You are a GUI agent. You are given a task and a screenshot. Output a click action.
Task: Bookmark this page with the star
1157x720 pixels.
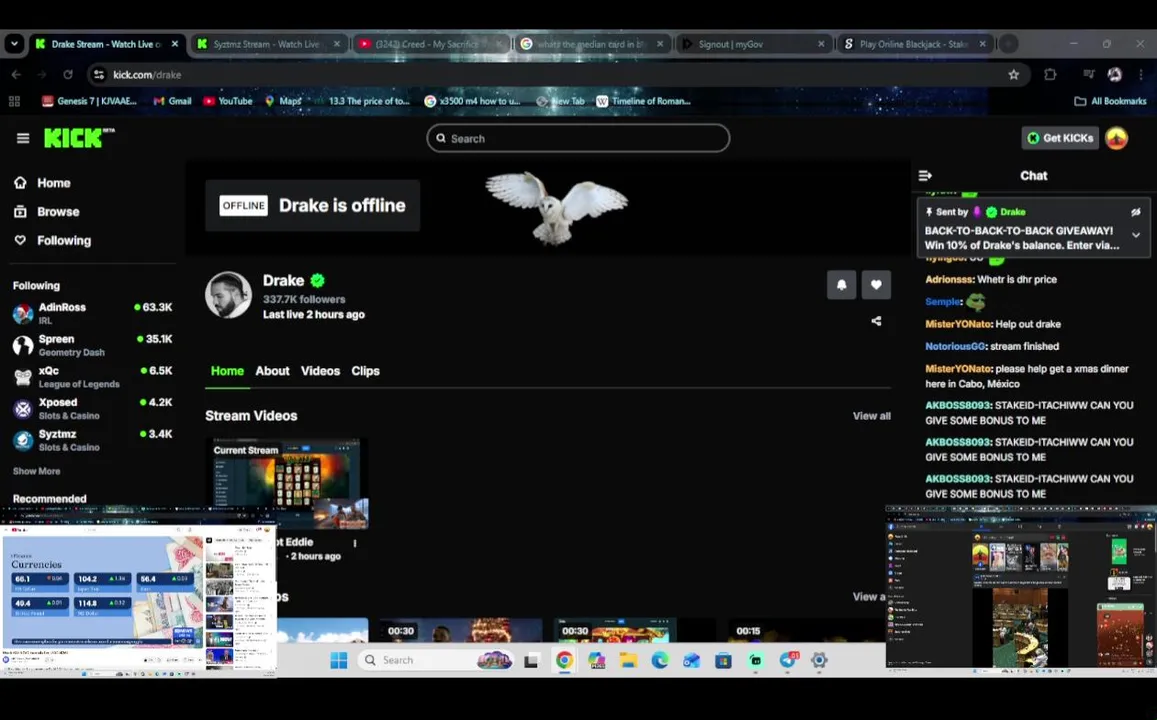[x=1013, y=75]
